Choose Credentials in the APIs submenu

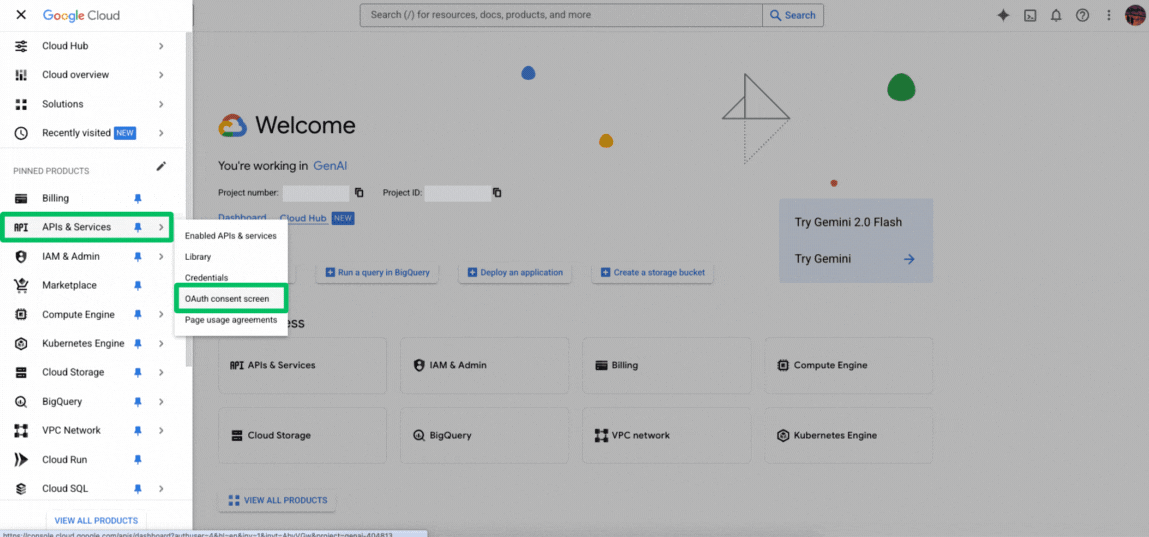206,278
